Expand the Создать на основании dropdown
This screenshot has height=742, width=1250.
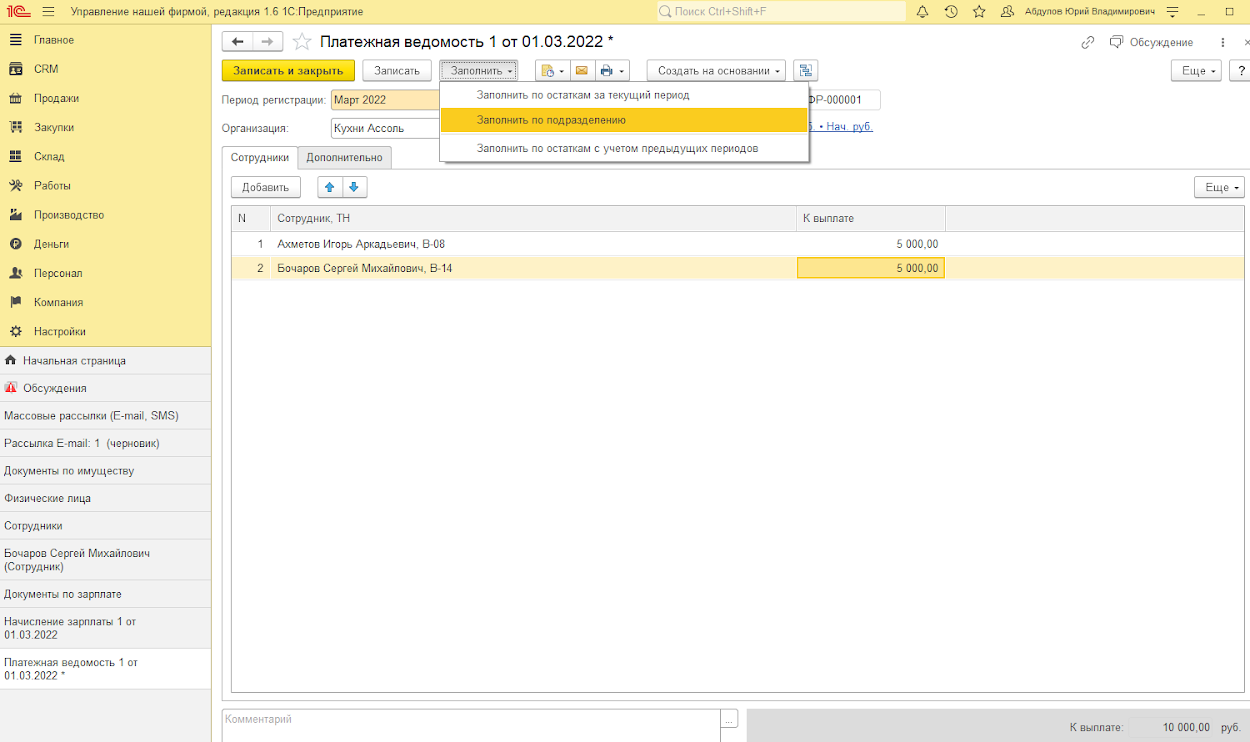[x=716, y=71]
